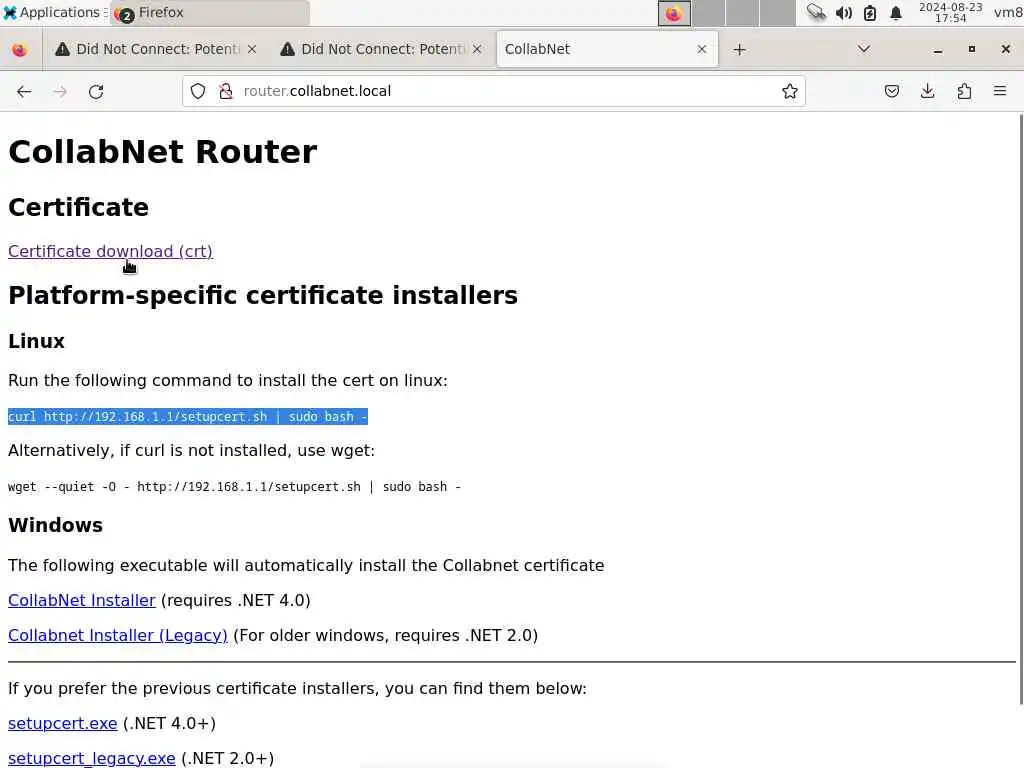Image resolution: width=1024 pixels, height=768 pixels.
Task: Click the CollabNet Router heading
Action: click(x=163, y=152)
